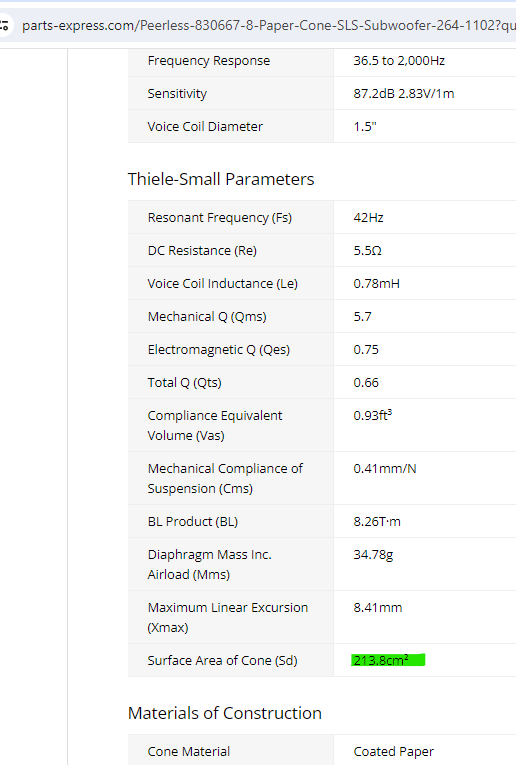Image resolution: width=516 pixels, height=765 pixels.
Task: Select the parts-express.com URL in the address bar
Action: [269, 25]
